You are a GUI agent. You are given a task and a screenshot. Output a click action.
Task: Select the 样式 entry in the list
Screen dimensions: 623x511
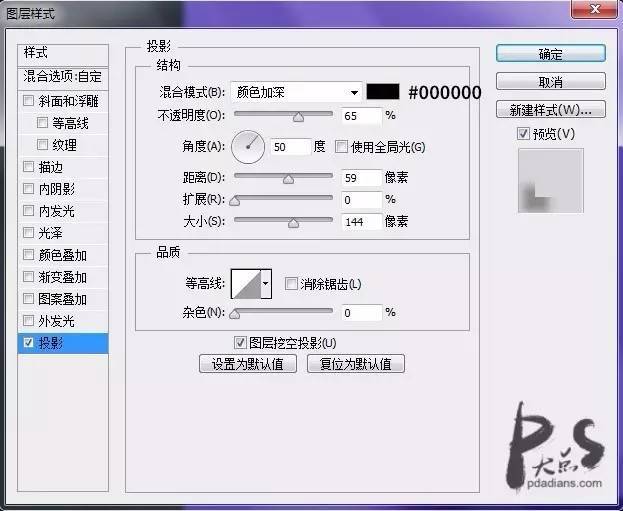pos(63,53)
